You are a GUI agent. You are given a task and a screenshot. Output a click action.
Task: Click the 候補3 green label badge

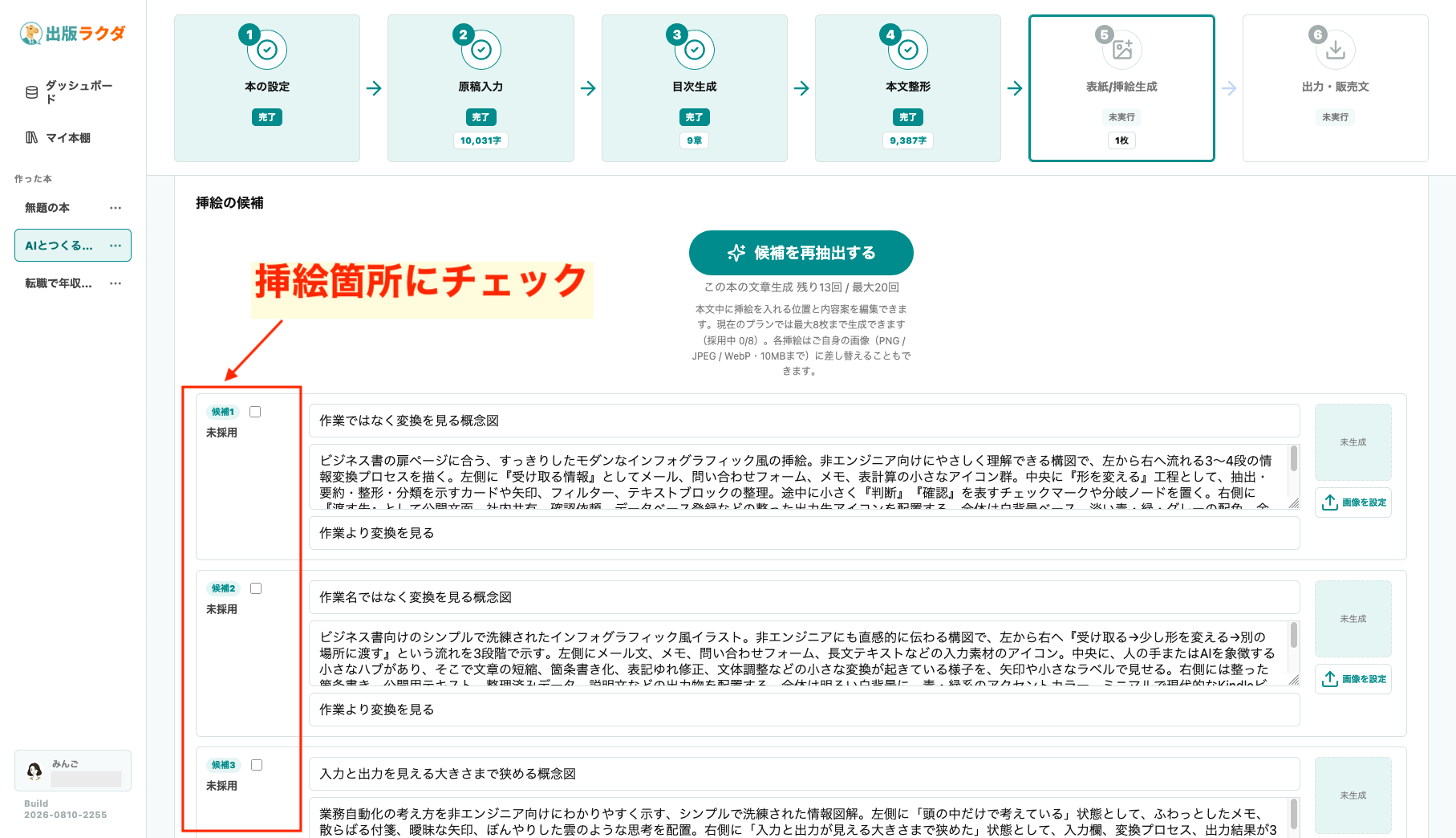click(x=223, y=765)
